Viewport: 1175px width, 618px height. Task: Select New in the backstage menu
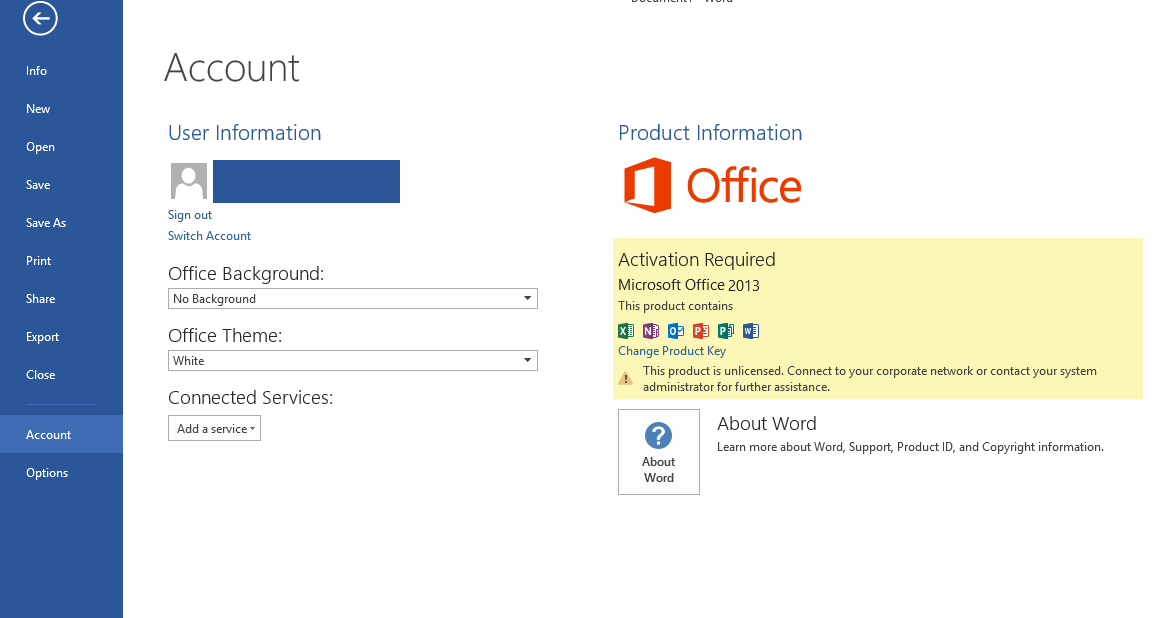pos(61,109)
